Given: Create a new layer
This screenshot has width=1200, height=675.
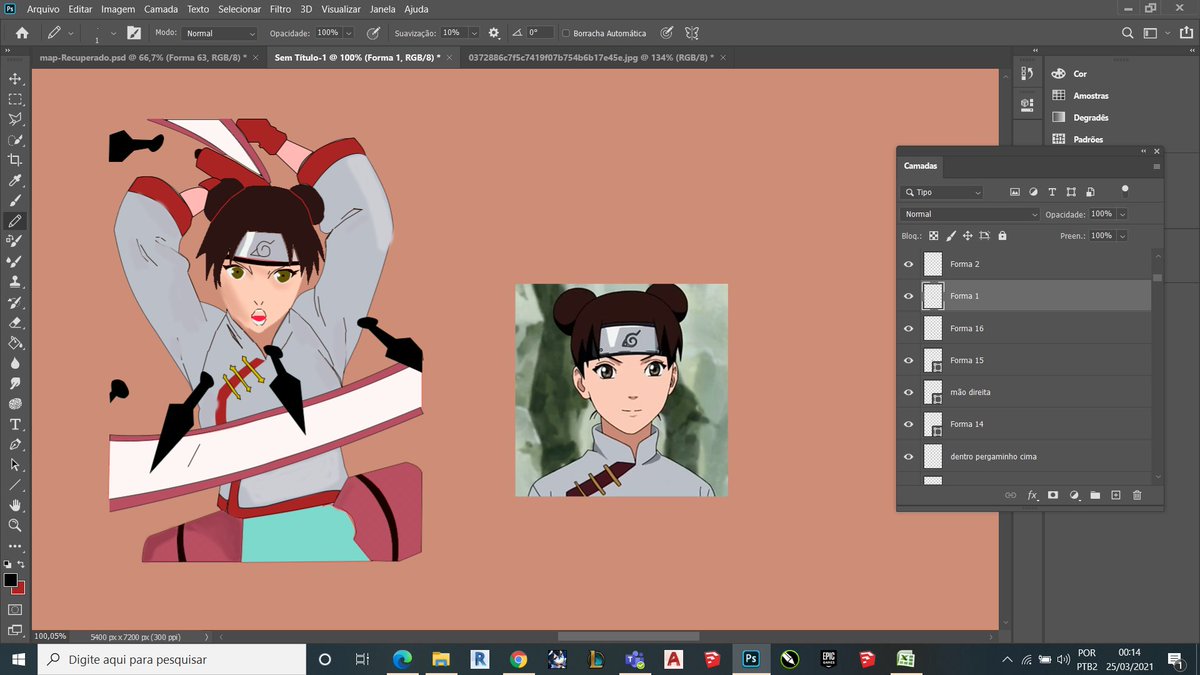Looking at the screenshot, I should 1116,495.
